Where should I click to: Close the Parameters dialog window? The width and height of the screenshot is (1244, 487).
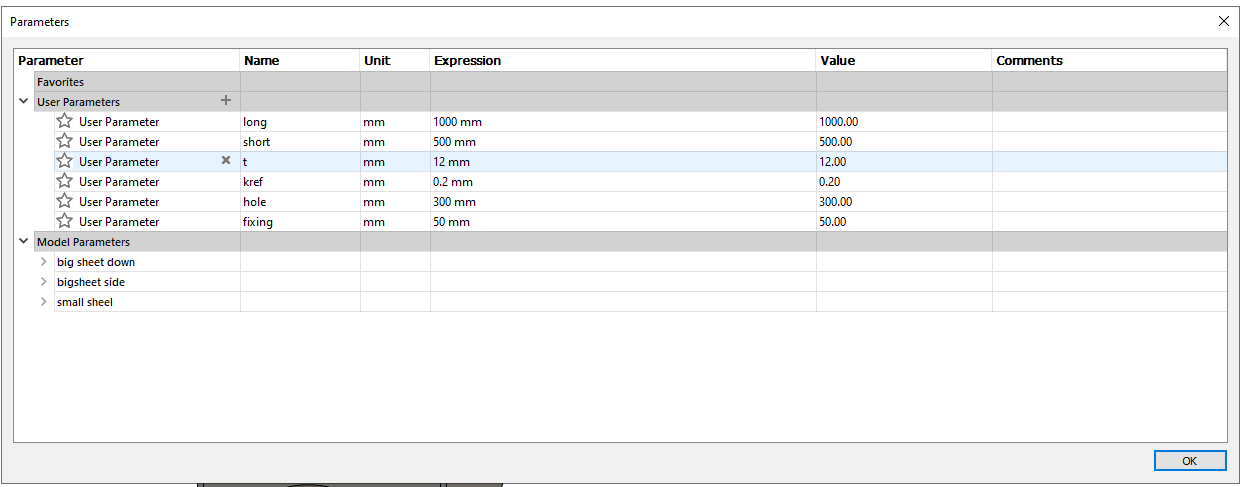[x=1224, y=21]
